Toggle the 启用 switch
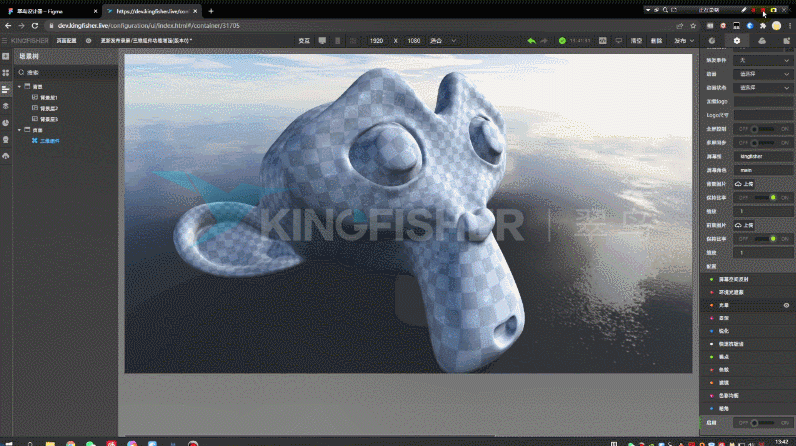This screenshot has width=796, height=446. coord(763,423)
